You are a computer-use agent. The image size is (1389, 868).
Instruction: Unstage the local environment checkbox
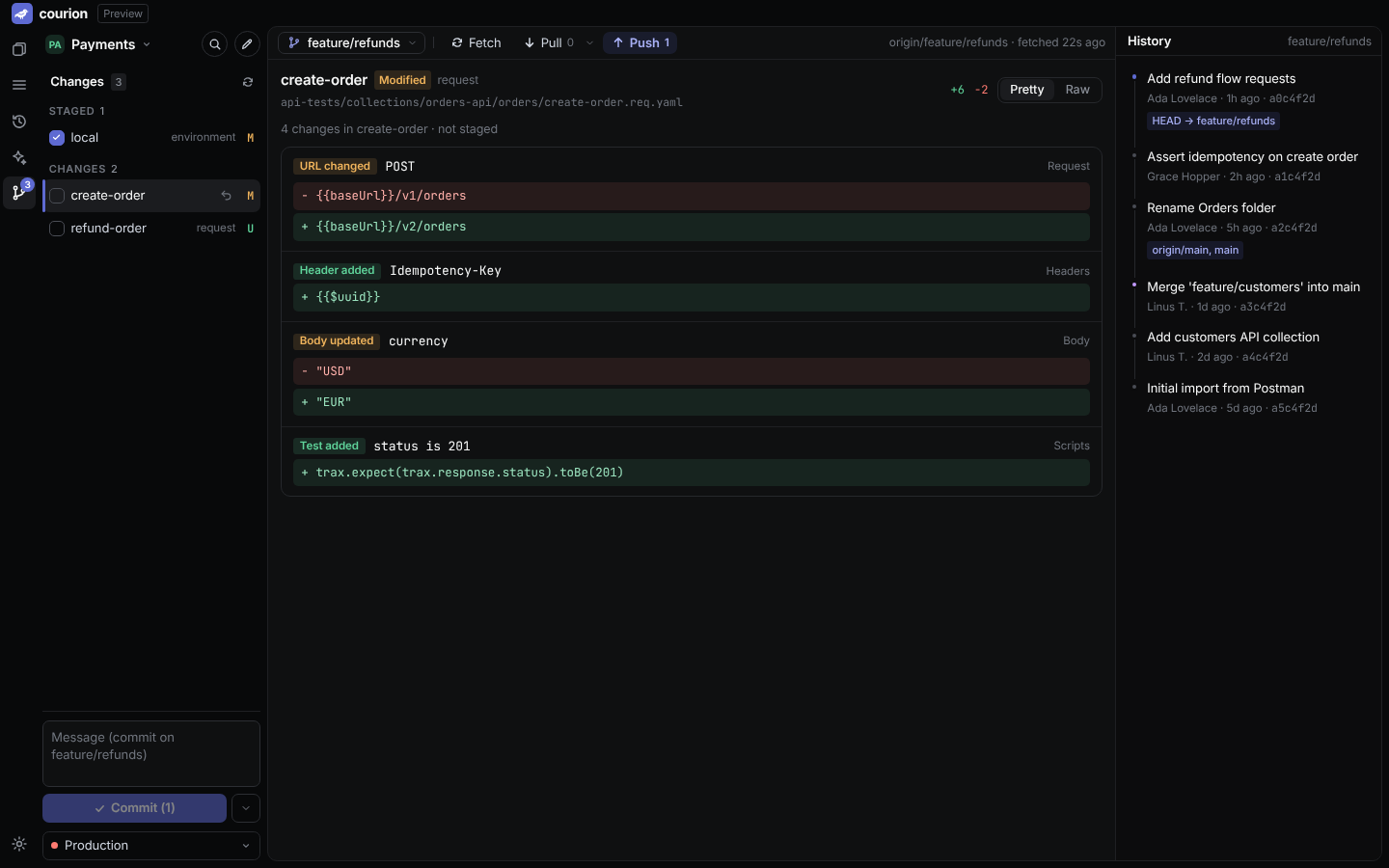57,138
